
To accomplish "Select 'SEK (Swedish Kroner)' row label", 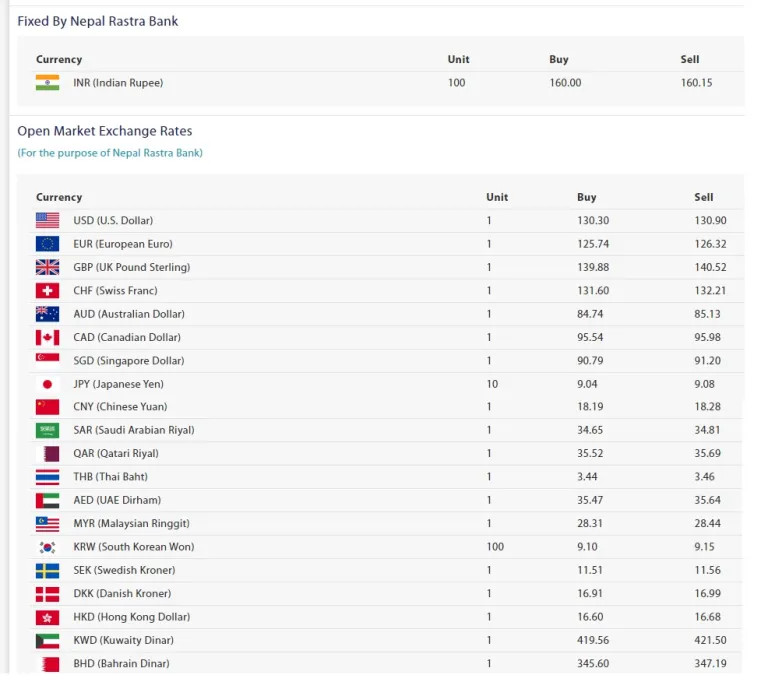I will click(x=124, y=570).
